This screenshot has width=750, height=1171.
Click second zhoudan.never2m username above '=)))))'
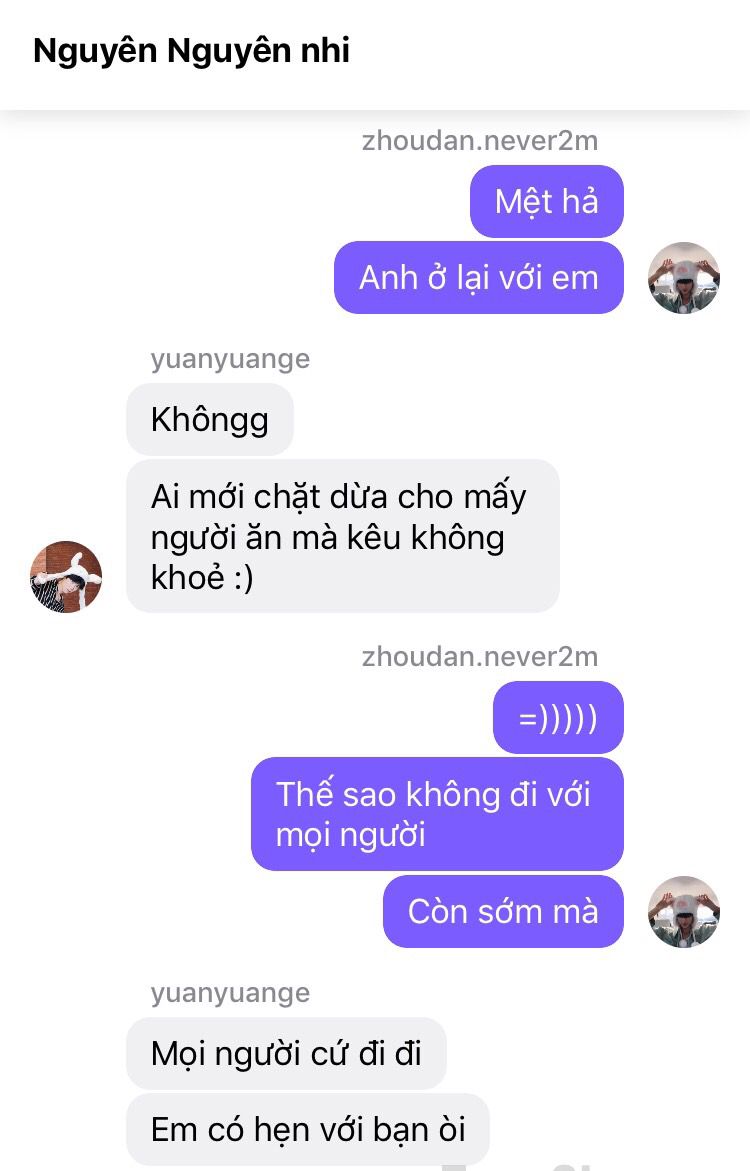coord(480,656)
